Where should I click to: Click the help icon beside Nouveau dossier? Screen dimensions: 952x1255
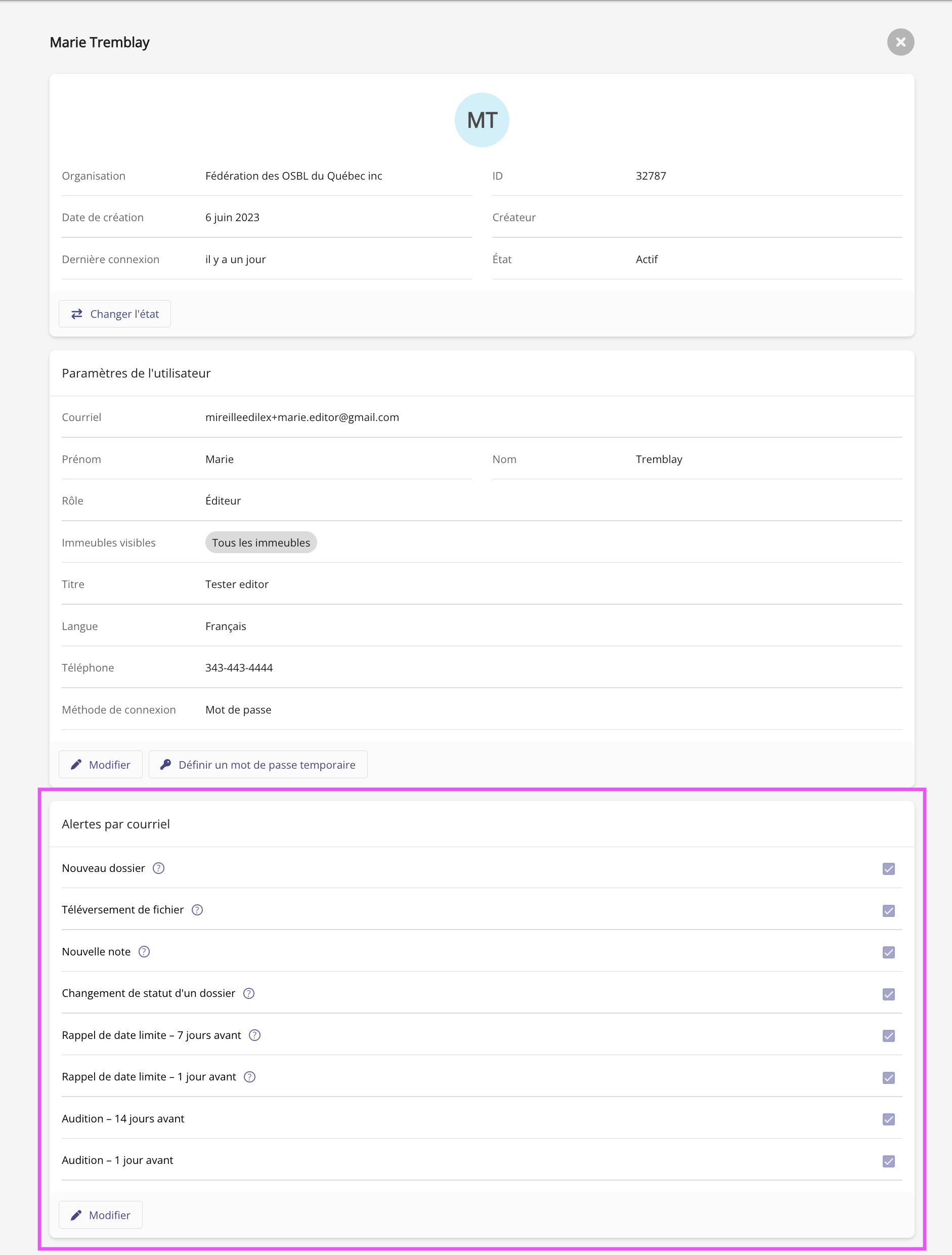click(159, 868)
